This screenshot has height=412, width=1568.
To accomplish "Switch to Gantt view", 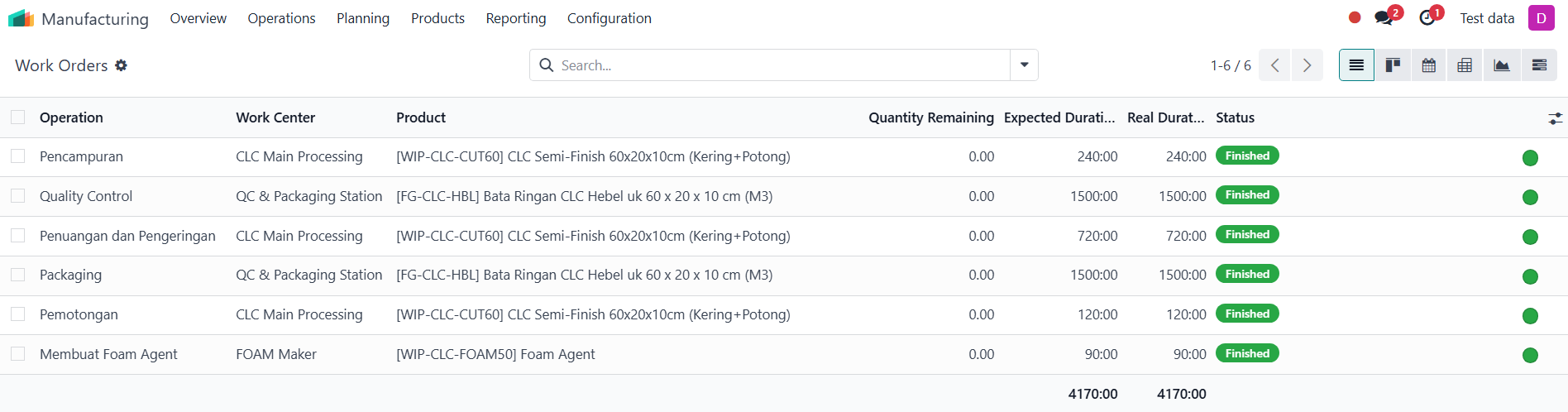I will pos(1539,65).
